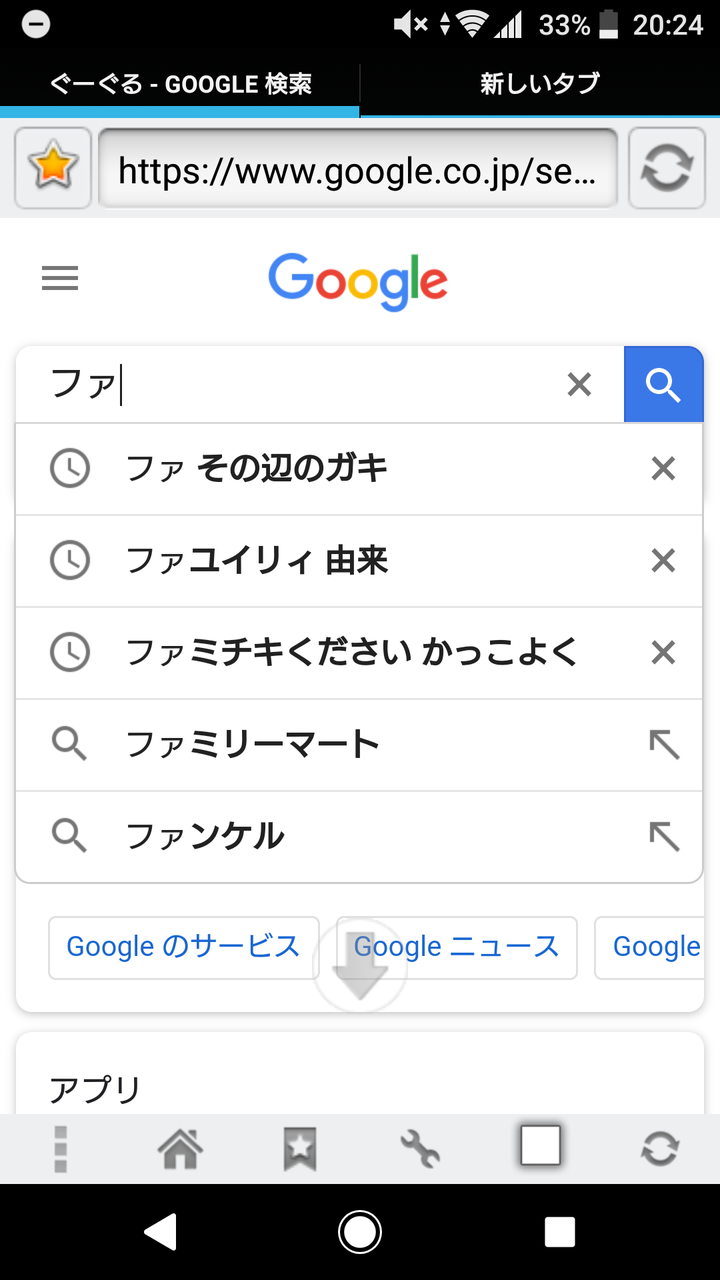Delete the ファユイリィ 由来 history entry
Image resolution: width=720 pixels, height=1280 pixels.
click(663, 560)
